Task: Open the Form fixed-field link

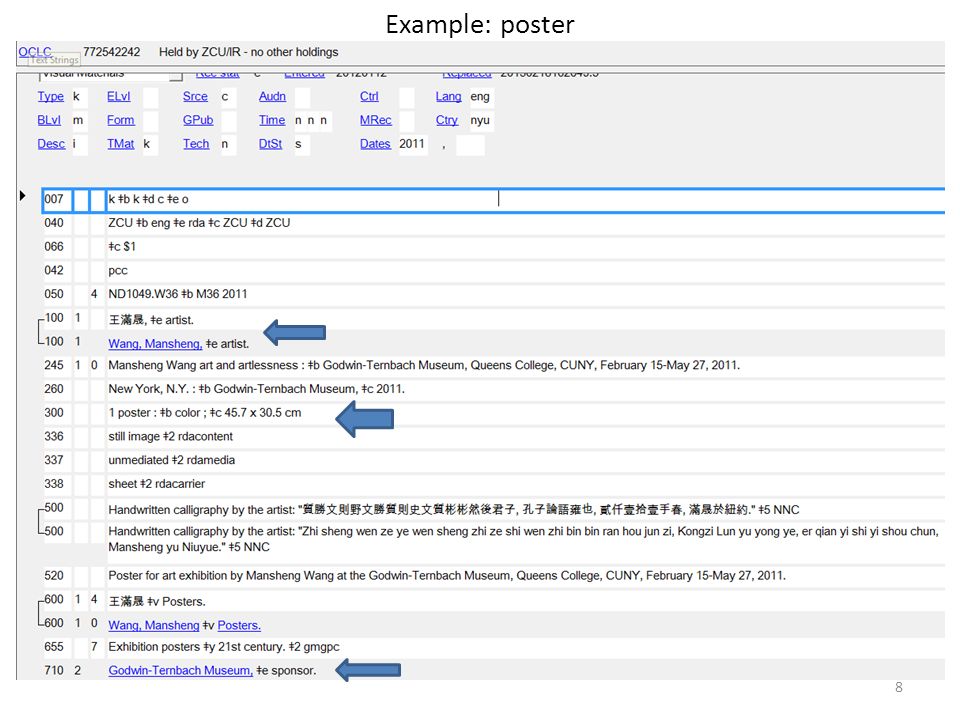Action: pos(121,120)
